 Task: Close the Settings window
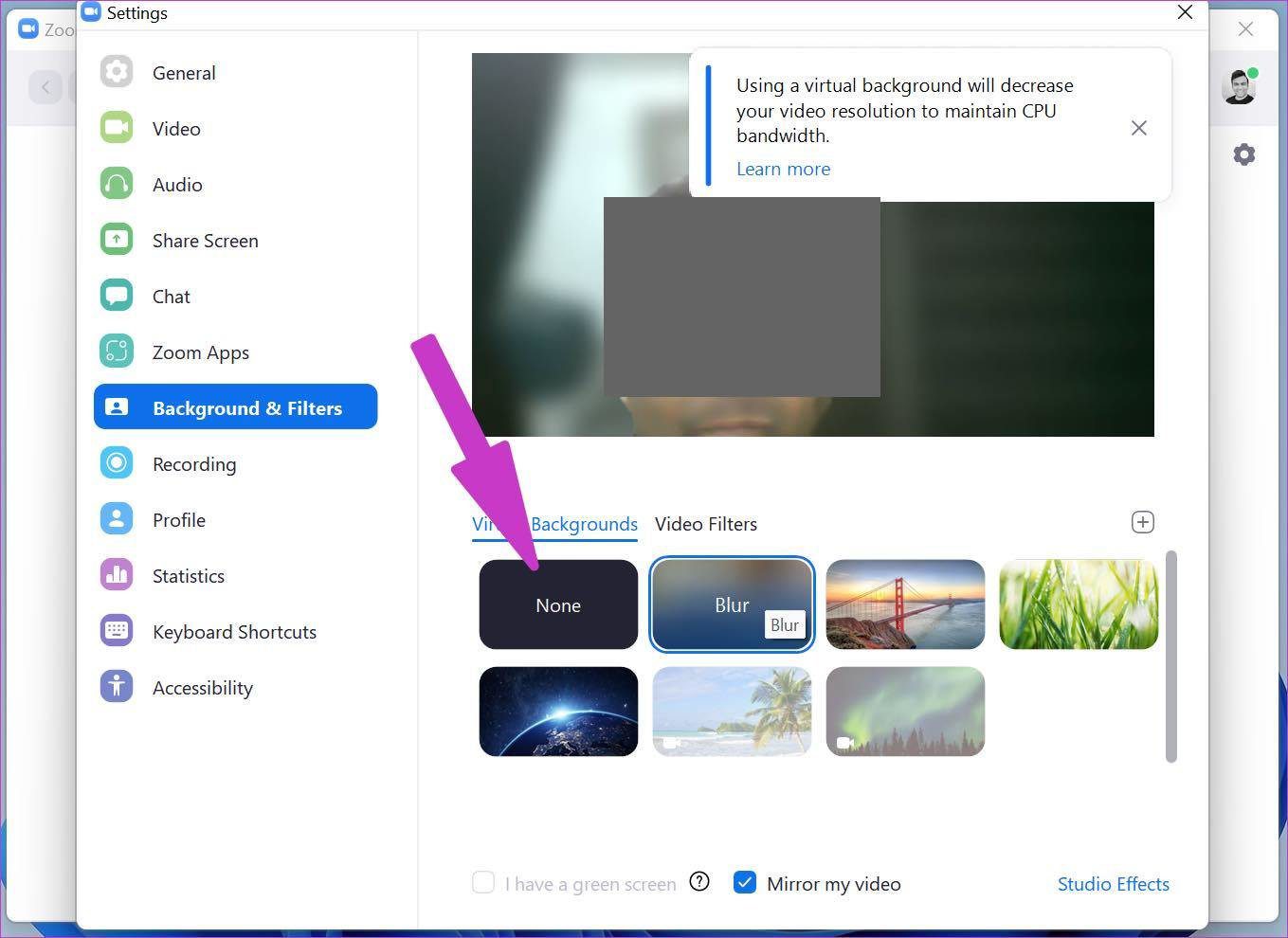tap(1185, 12)
